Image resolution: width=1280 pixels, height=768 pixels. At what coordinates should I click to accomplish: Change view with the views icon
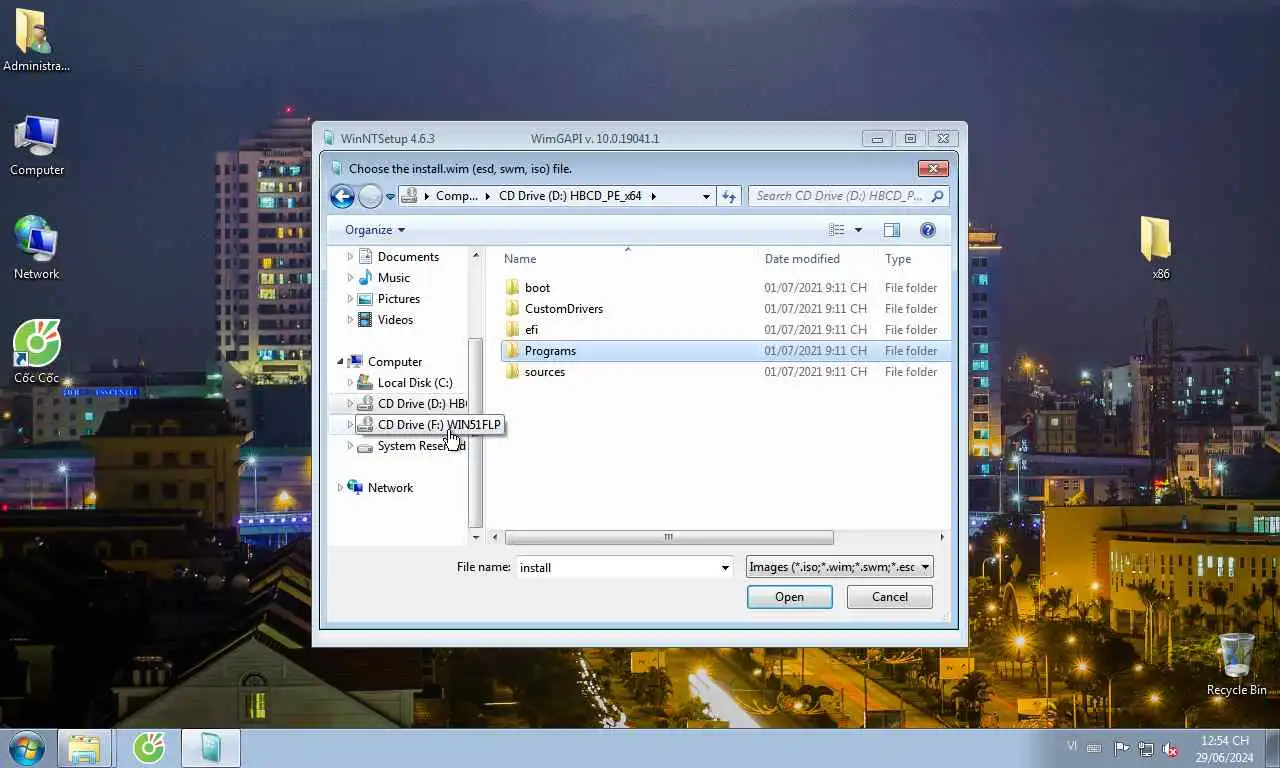pyautogui.click(x=837, y=230)
